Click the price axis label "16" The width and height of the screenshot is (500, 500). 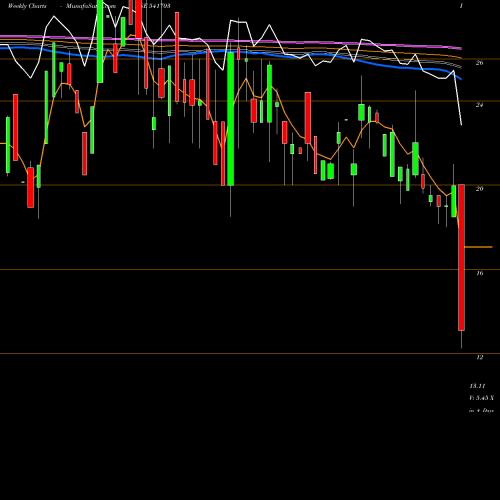tap(479, 273)
